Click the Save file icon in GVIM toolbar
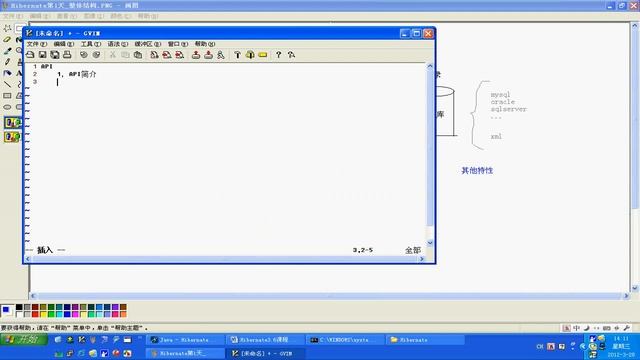The width and height of the screenshot is (640, 360). [42, 55]
